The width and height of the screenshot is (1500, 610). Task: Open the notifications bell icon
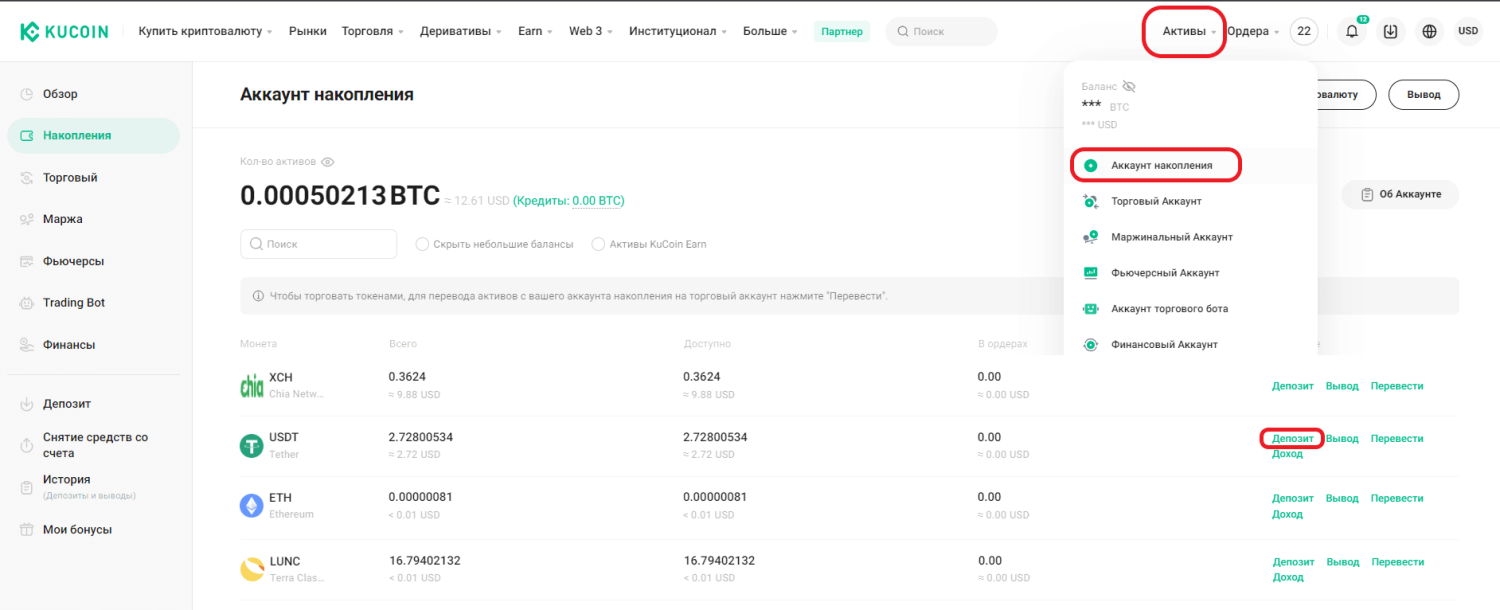coord(1351,31)
